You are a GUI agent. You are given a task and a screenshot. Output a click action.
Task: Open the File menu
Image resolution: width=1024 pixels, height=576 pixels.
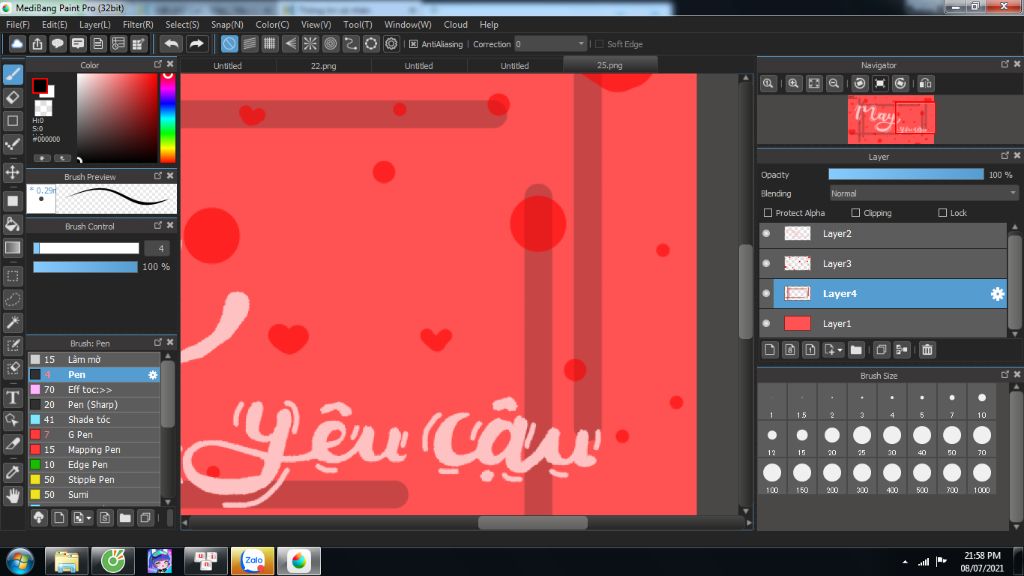pos(18,25)
